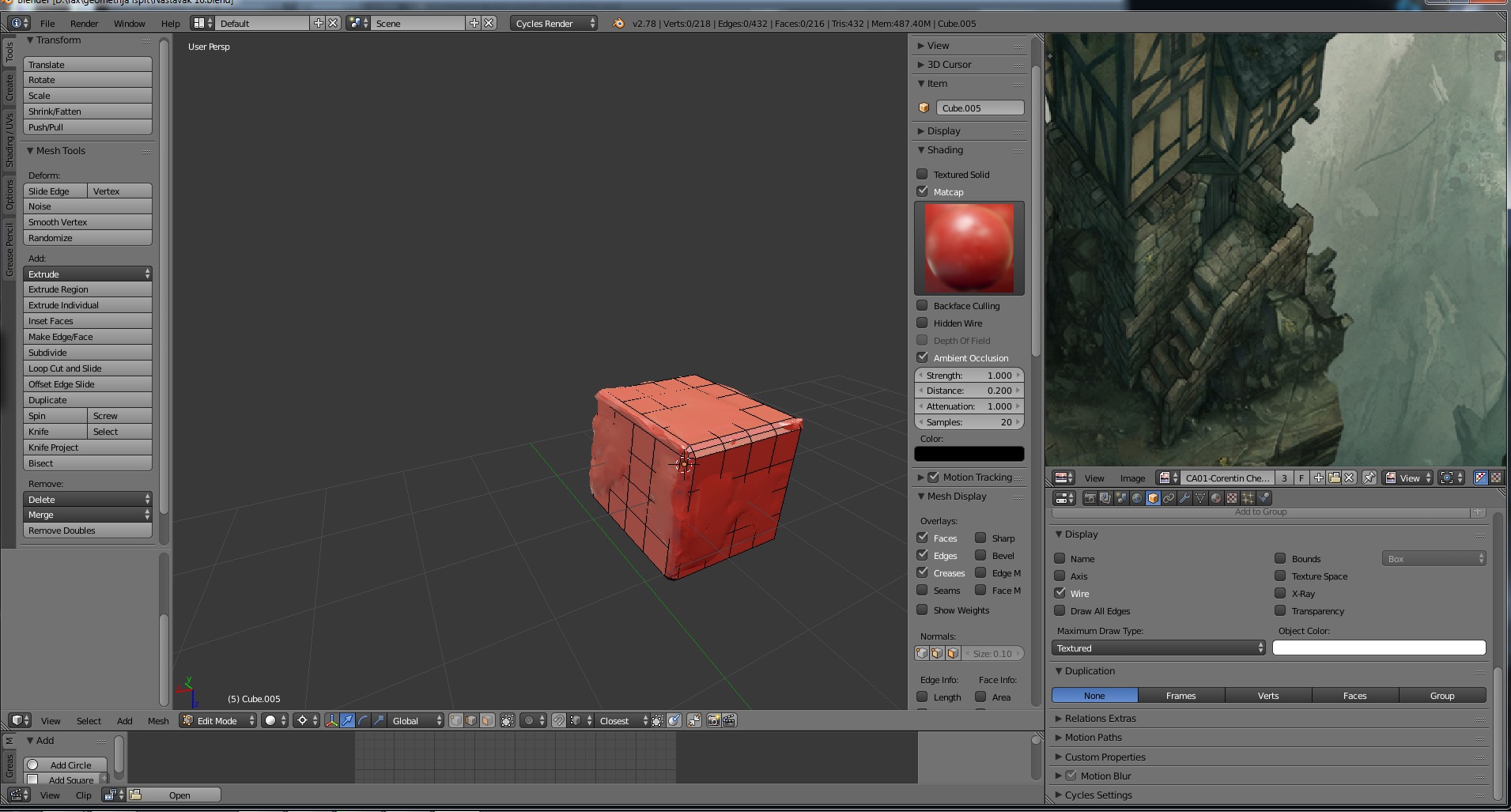The width and height of the screenshot is (1511, 812).
Task: Open the Edit Mode dropdown
Action: [217, 720]
